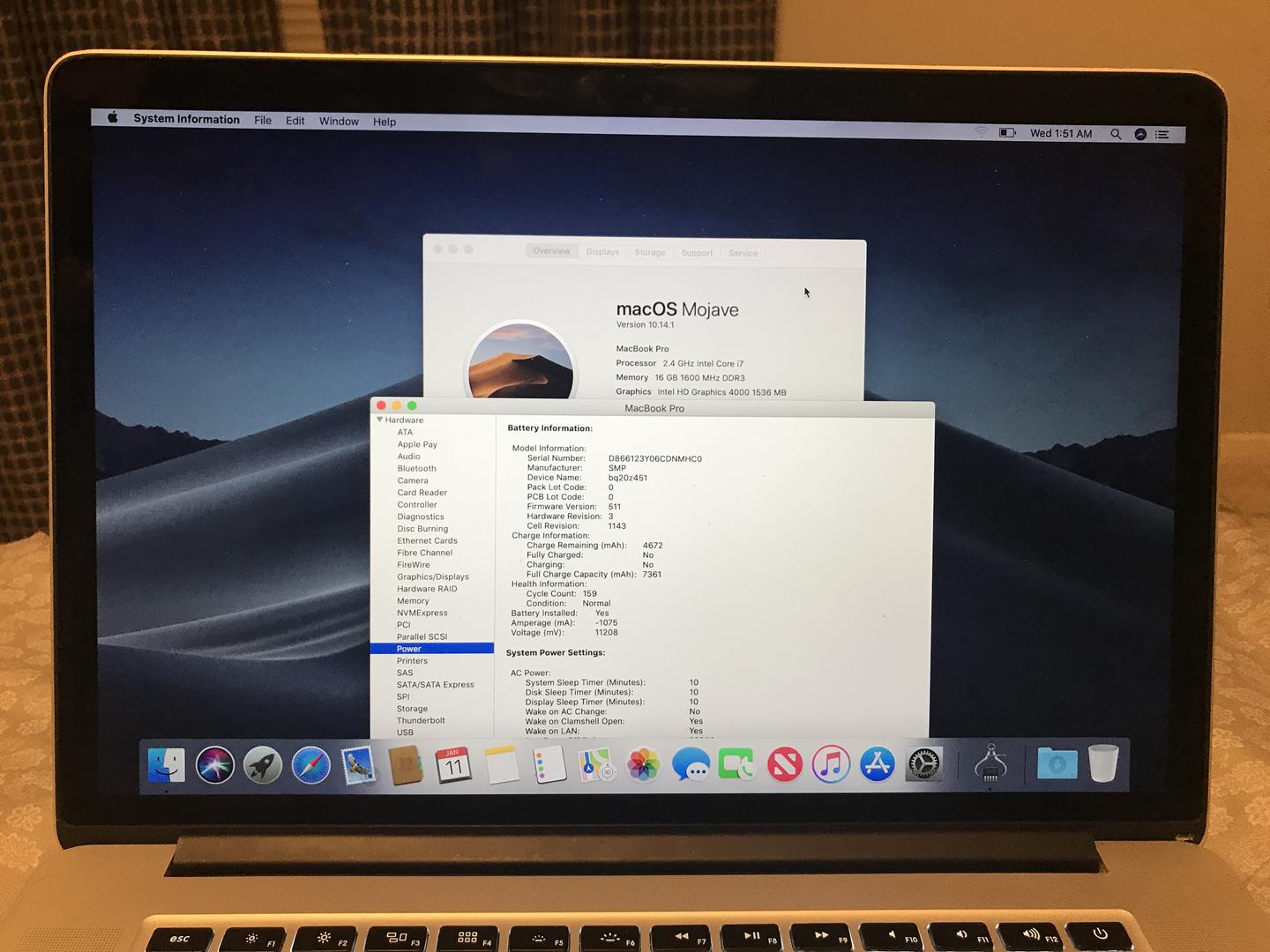Screen dimensions: 1270x952
Task: Open System Preferences gear icon
Action: (924, 765)
